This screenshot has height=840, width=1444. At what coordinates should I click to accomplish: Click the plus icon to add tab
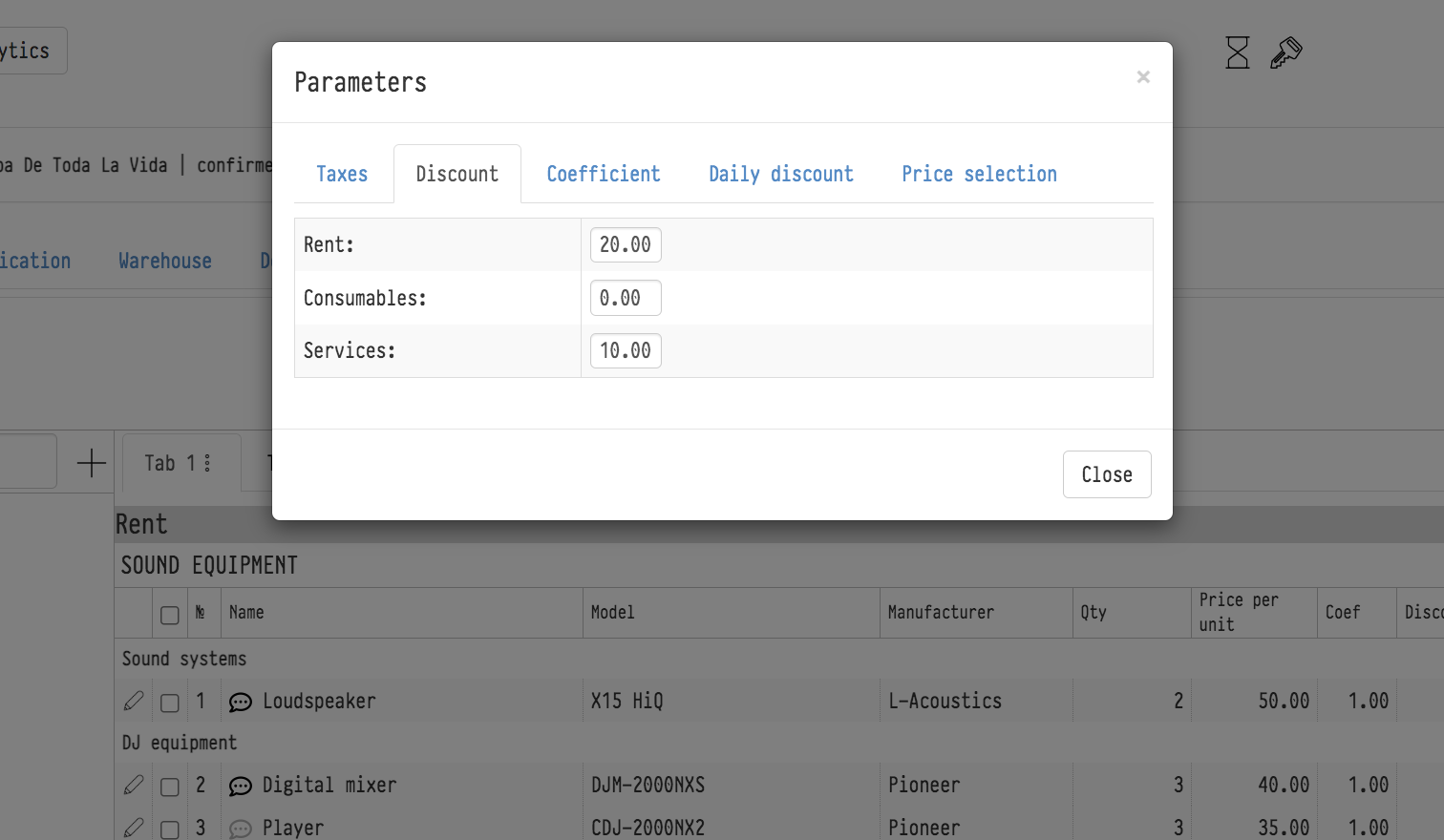92,463
